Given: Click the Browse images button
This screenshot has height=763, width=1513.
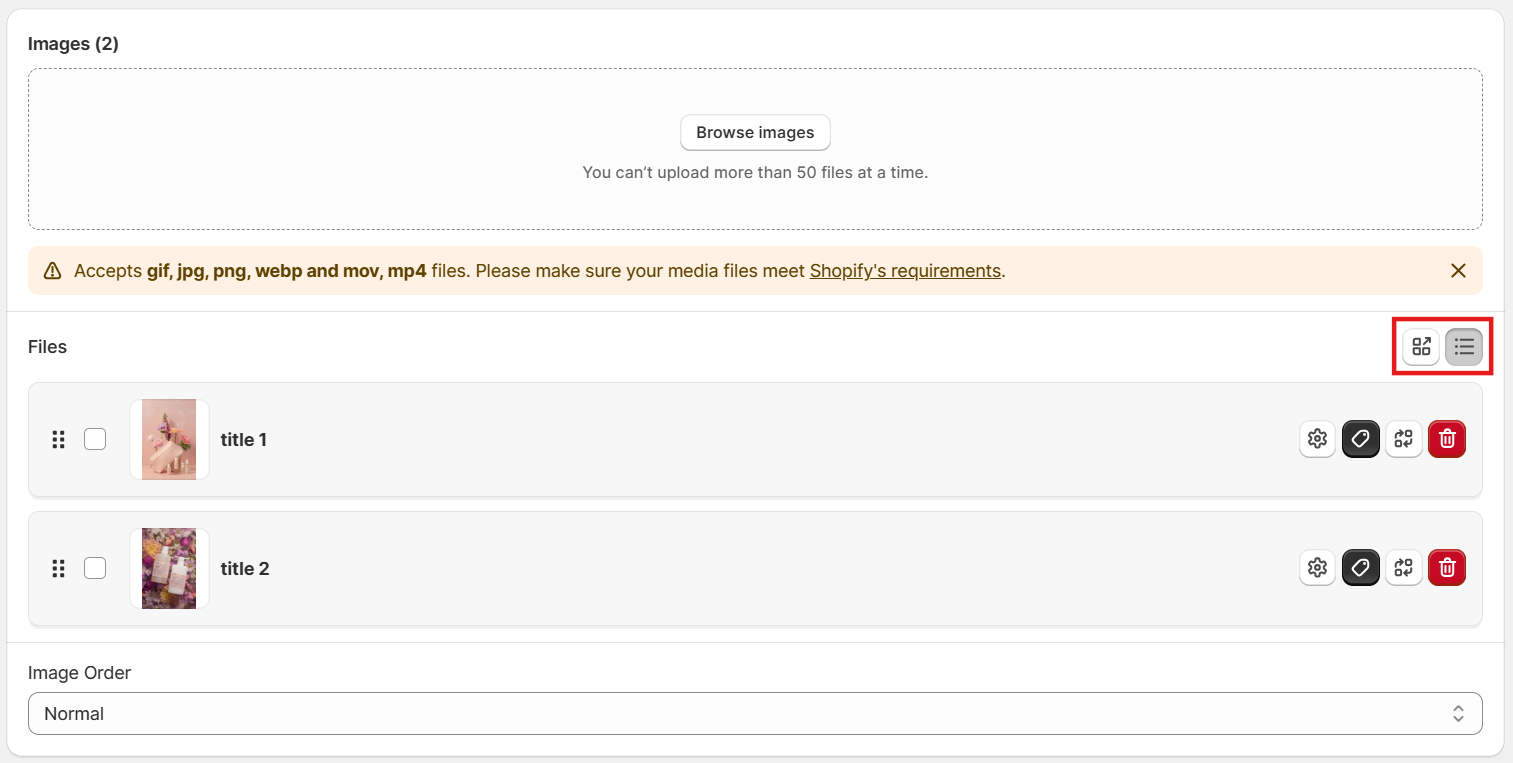Looking at the screenshot, I should point(755,132).
